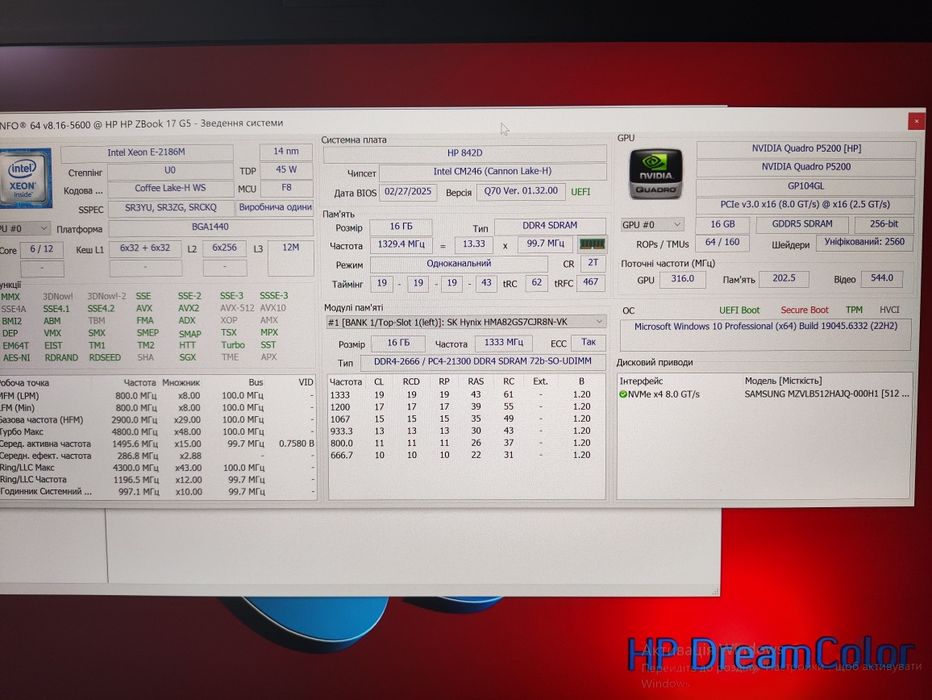
Task: Click the Турбо Макс operating point row
Action: [156, 432]
